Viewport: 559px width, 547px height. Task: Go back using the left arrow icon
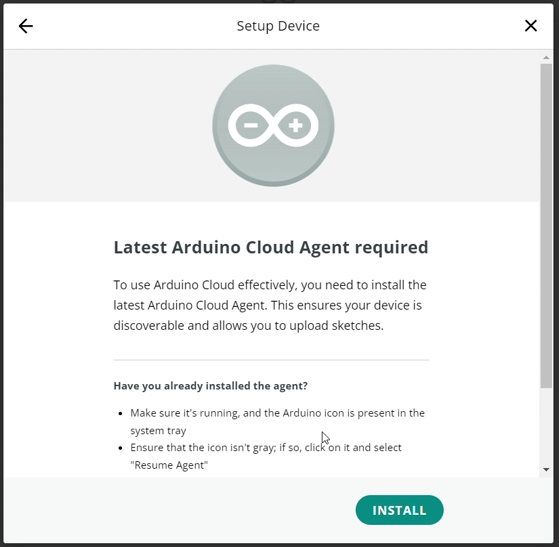[26, 26]
